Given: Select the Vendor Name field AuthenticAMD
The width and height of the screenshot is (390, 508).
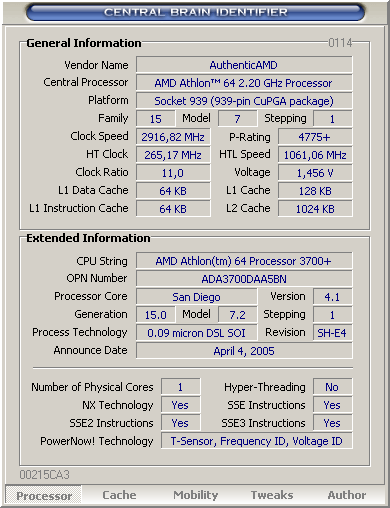Looking at the screenshot, I should pyautogui.click(x=244, y=65).
